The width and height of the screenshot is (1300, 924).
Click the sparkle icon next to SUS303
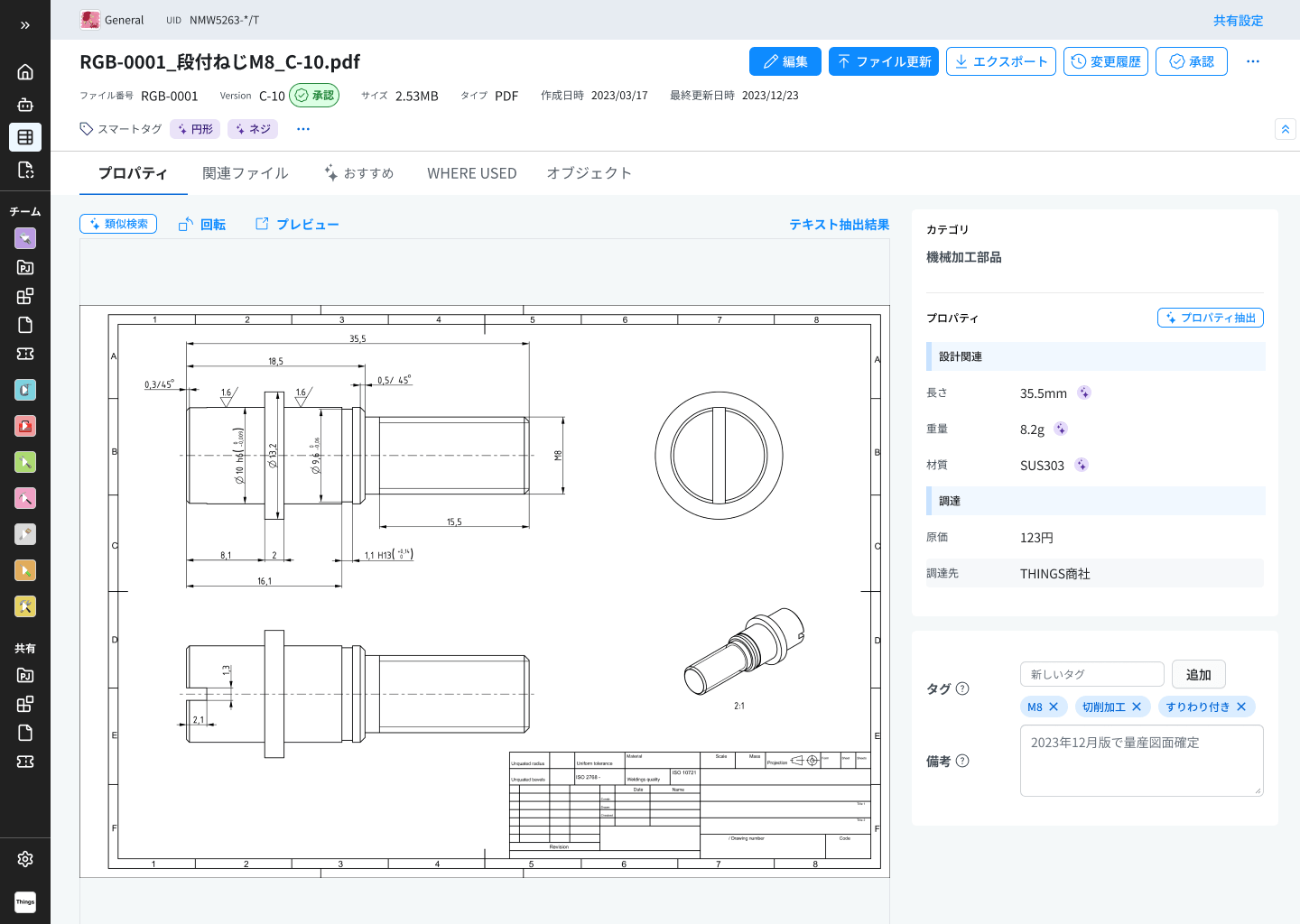pyautogui.click(x=1082, y=465)
